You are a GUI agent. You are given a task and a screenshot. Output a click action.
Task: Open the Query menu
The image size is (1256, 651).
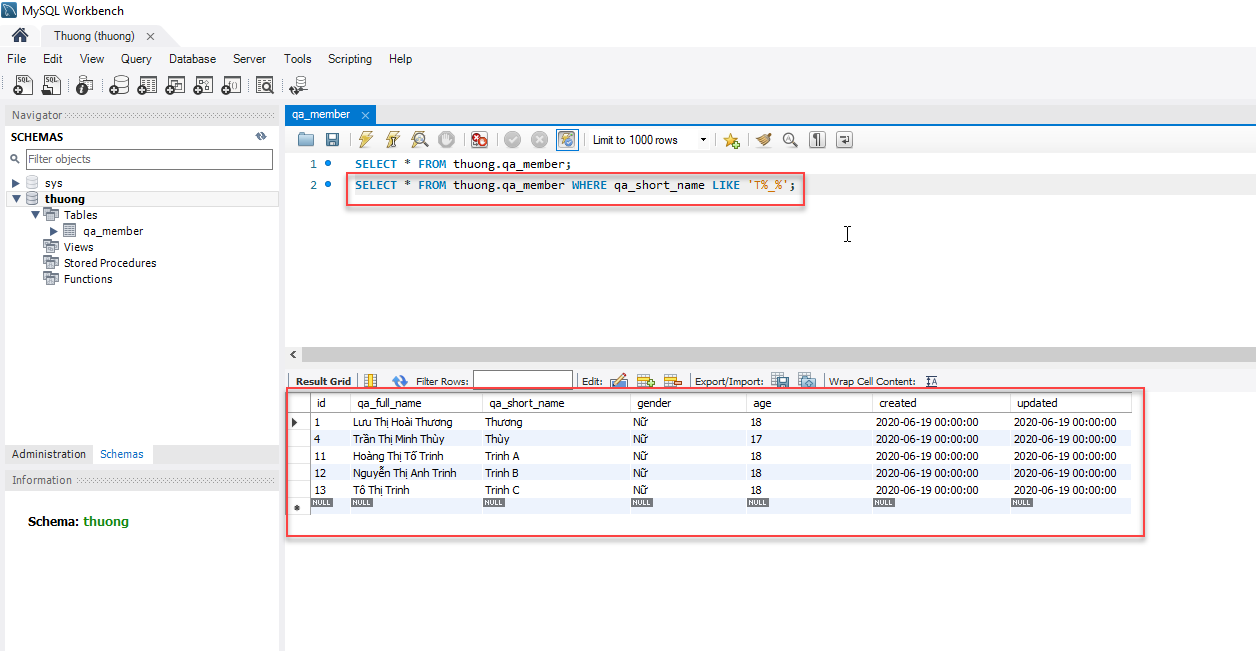[136, 59]
